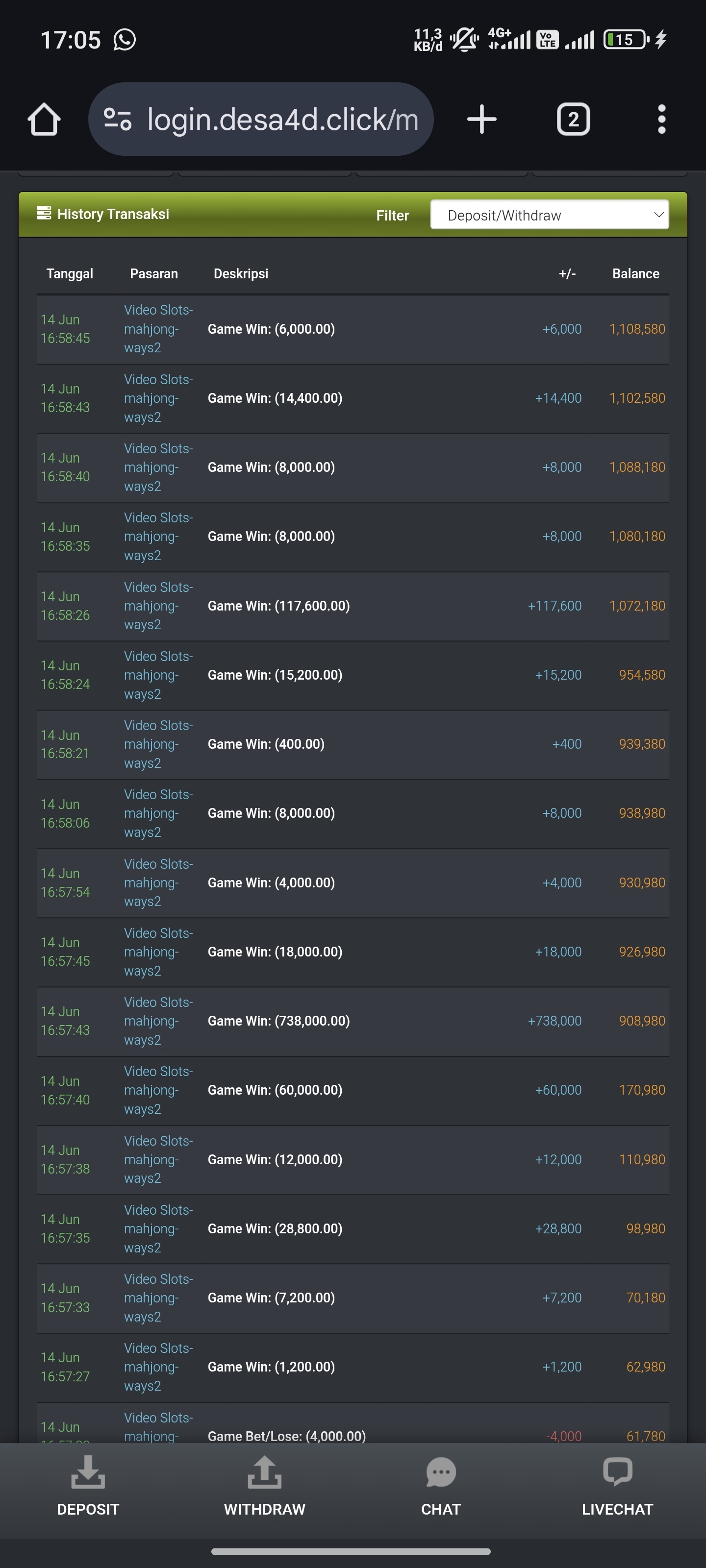Viewport: 706px width, 1568px height.
Task: Select the Tanggal column header
Action: point(70,273)
